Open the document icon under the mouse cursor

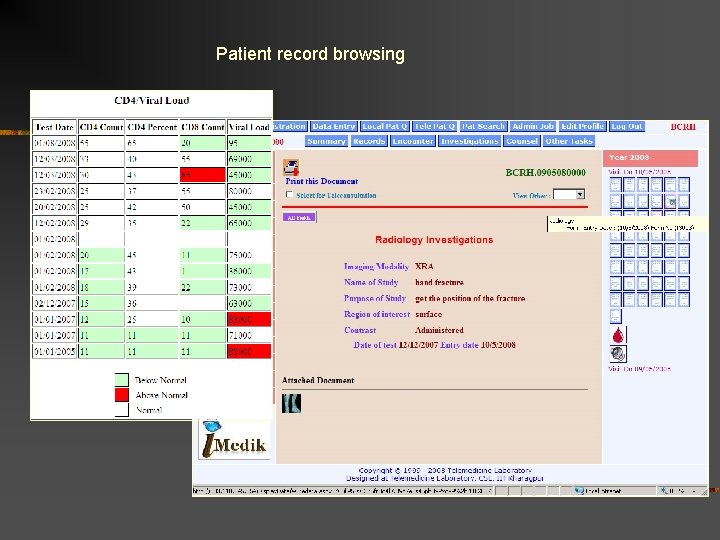tap(670, 201)
